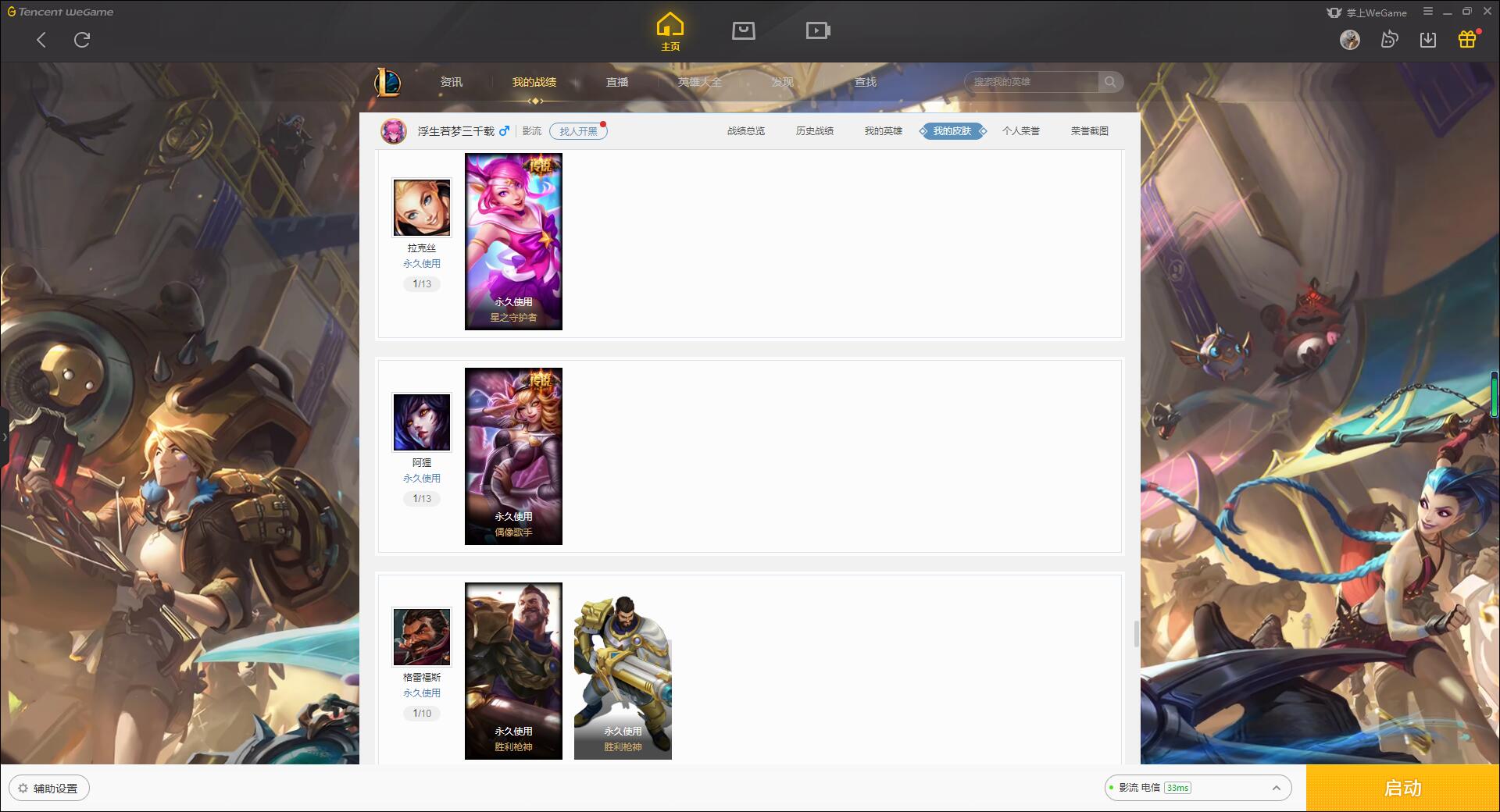This screenshot has width=1500, height=812.
Task: Click the 1/13 count under 拉克丝
Action: pos(422,284)
